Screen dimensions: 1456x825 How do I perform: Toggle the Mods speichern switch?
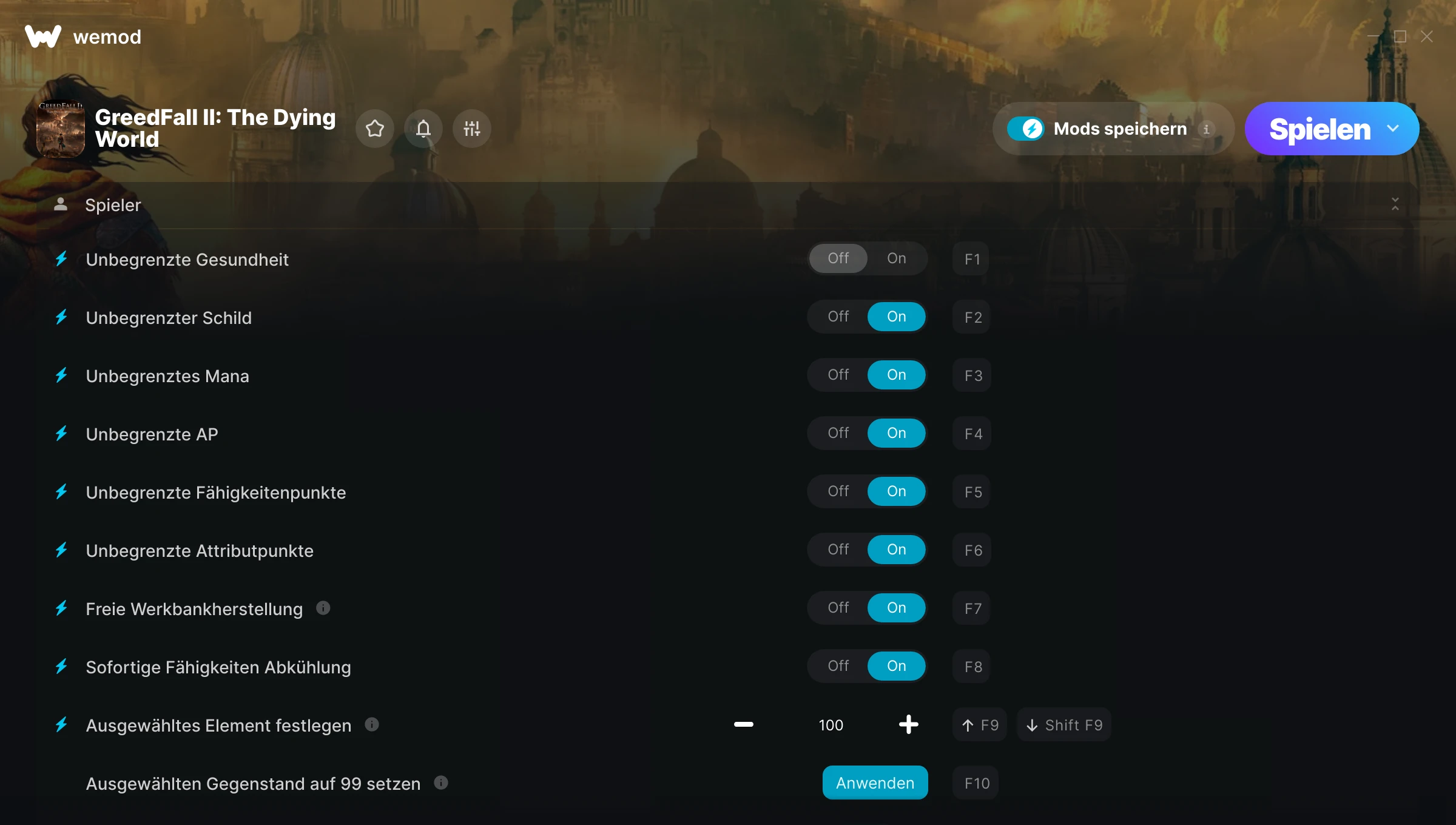click(x=1026, y=129)
